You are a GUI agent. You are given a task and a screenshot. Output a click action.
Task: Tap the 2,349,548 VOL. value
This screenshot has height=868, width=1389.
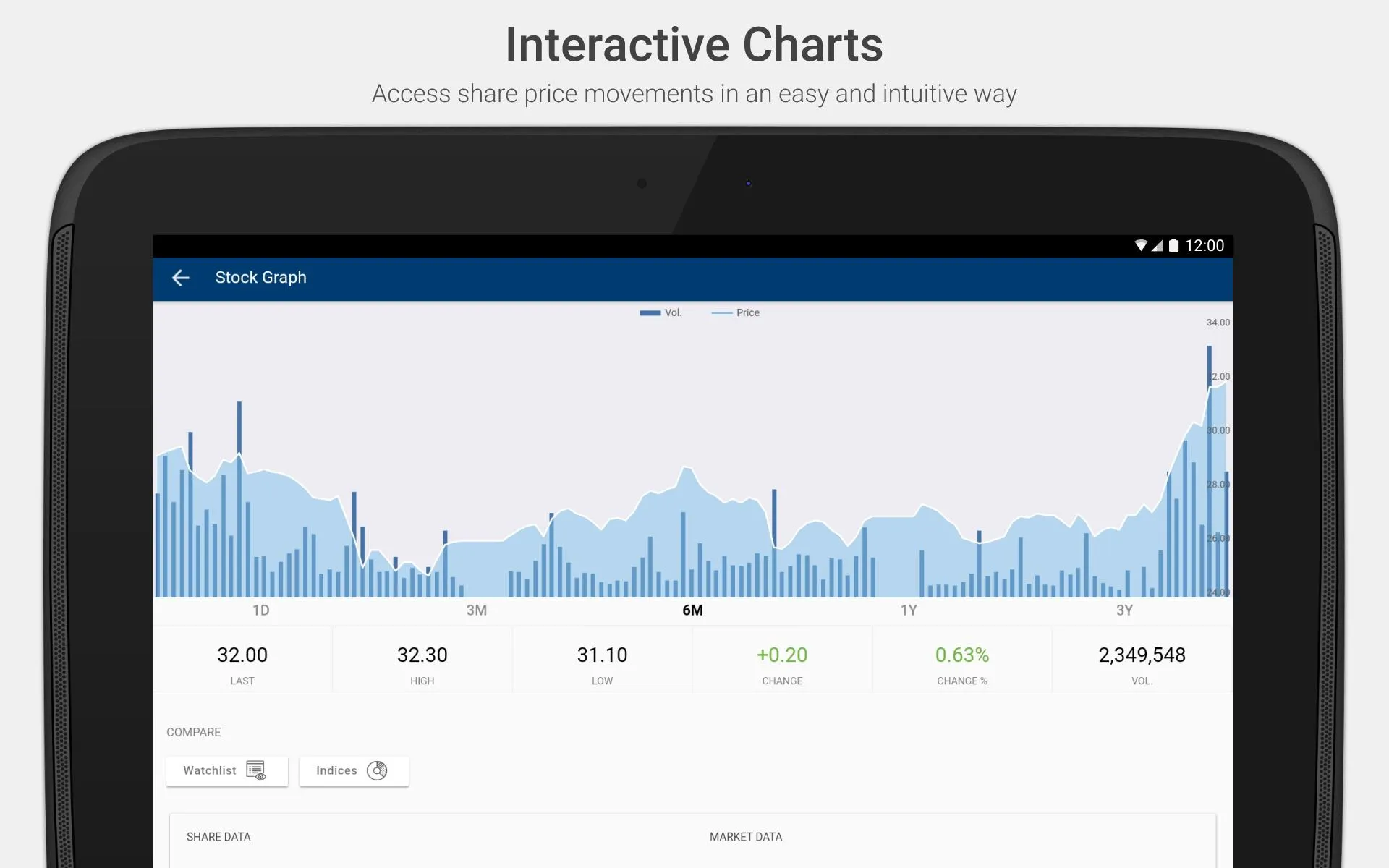[1142, 655]
